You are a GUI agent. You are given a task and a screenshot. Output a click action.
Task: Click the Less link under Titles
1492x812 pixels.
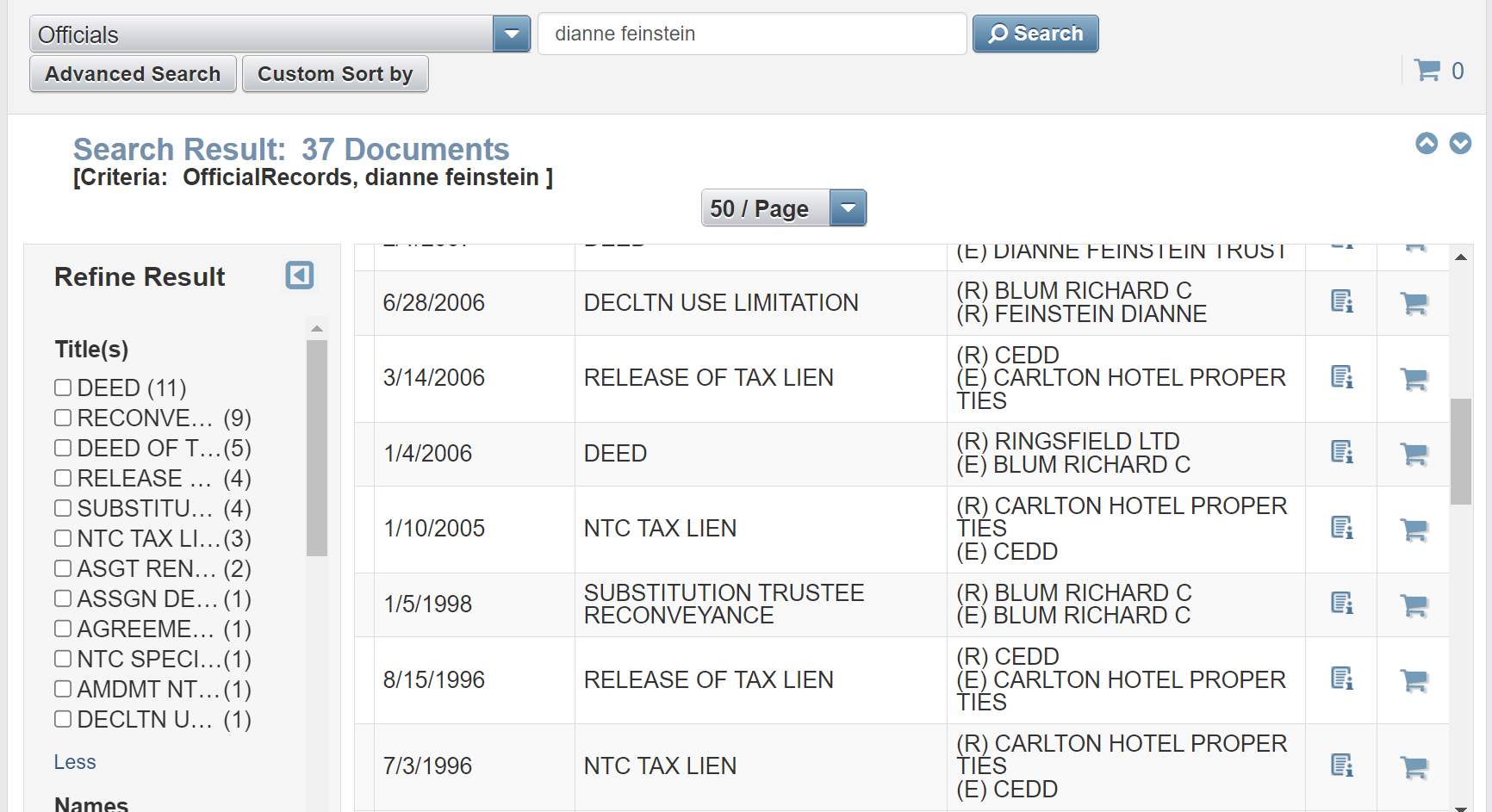point(75,762)
